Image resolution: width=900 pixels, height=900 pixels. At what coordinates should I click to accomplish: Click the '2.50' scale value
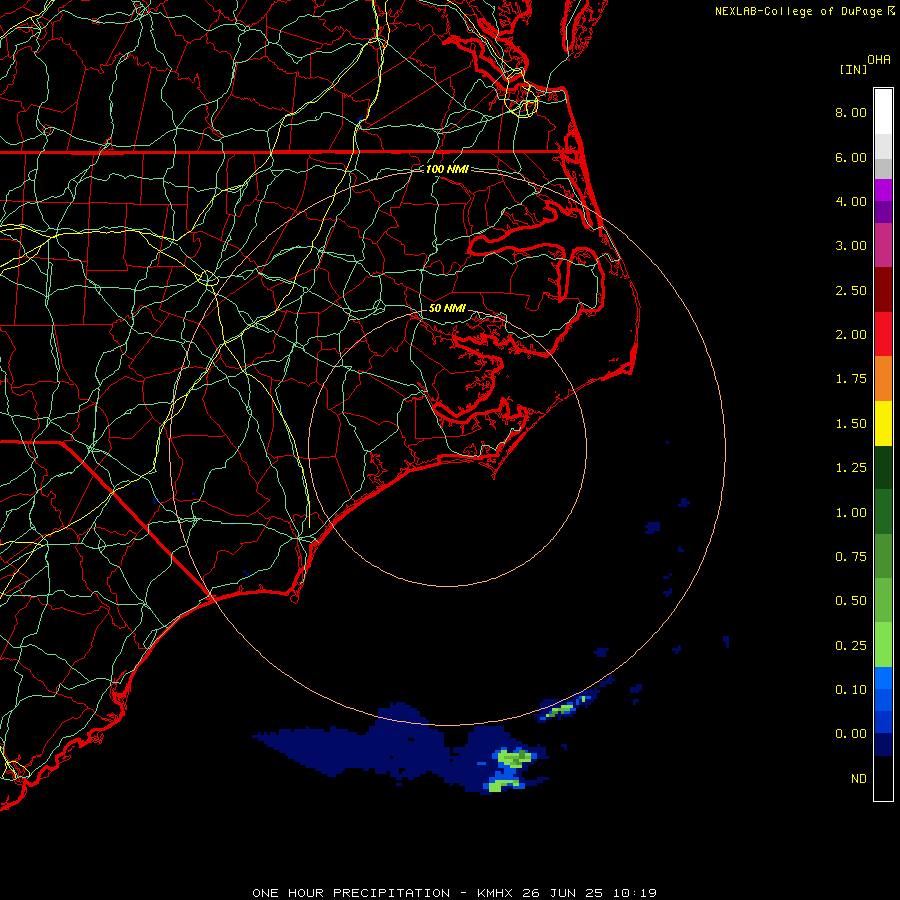[x=851, y=290]
